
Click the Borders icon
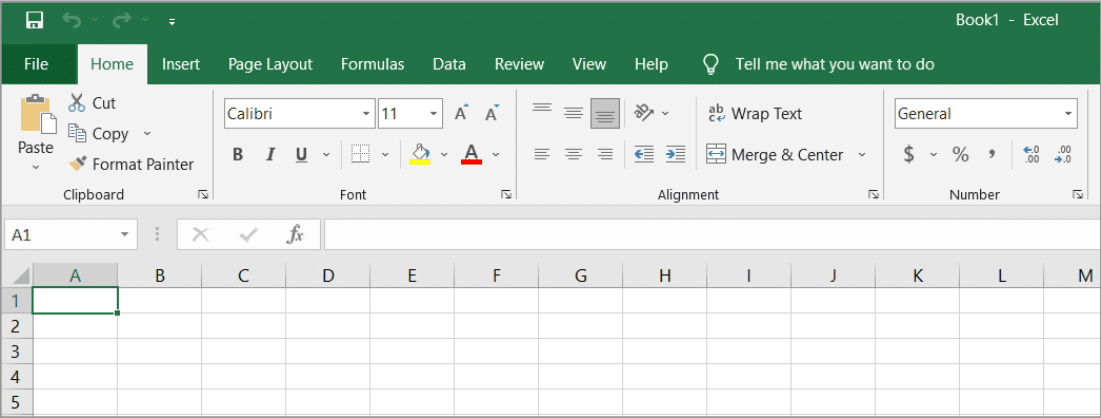click(361, 154)
